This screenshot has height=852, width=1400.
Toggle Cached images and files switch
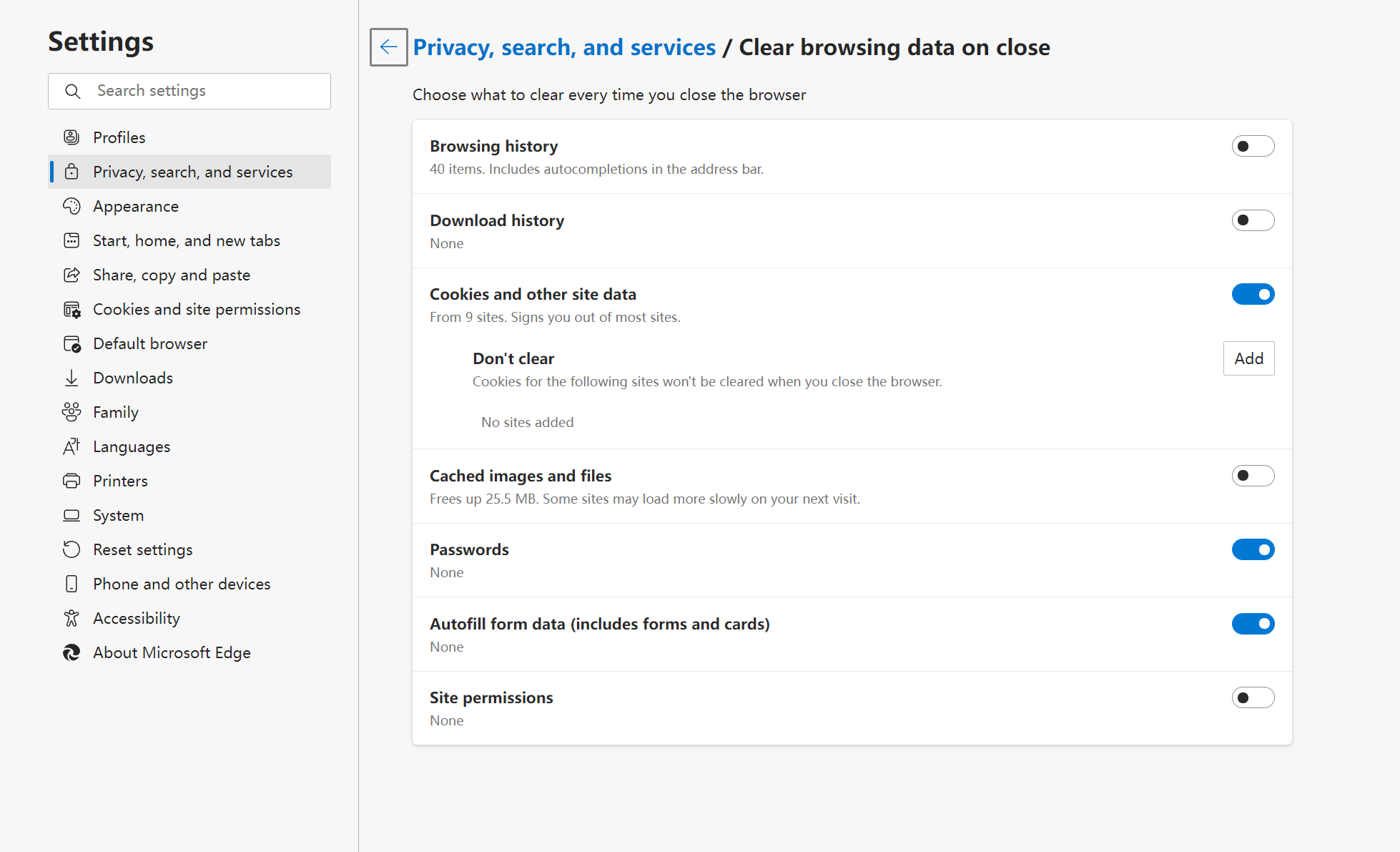pyautogui.click(x=1253, y=476)
